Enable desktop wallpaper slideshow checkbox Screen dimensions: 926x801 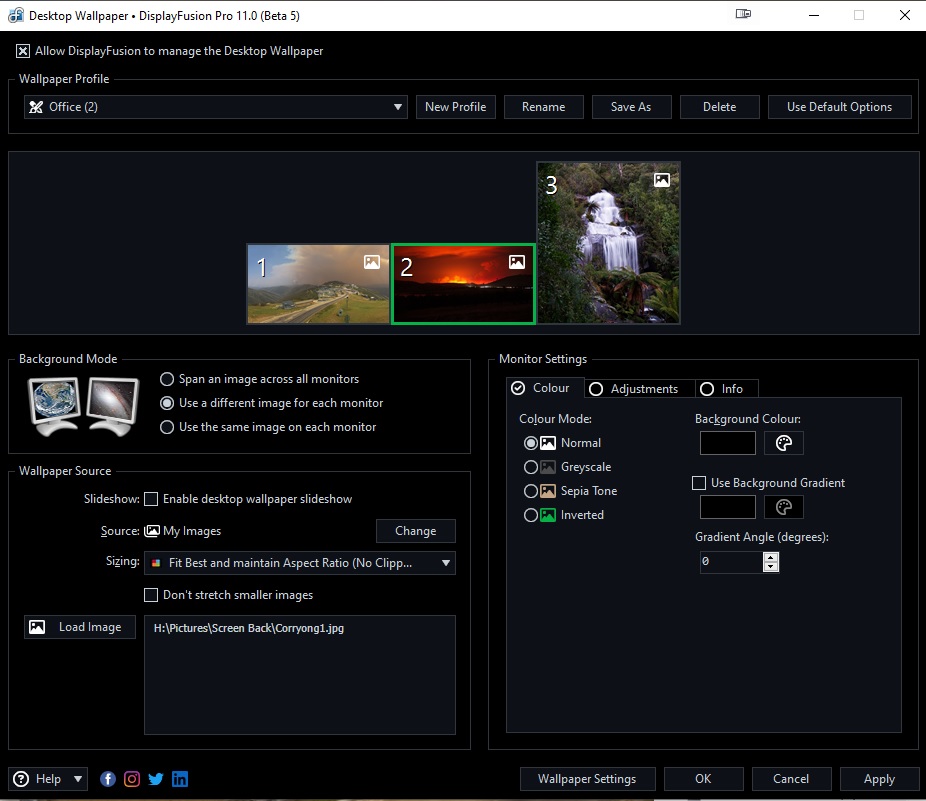click(151, 499)
